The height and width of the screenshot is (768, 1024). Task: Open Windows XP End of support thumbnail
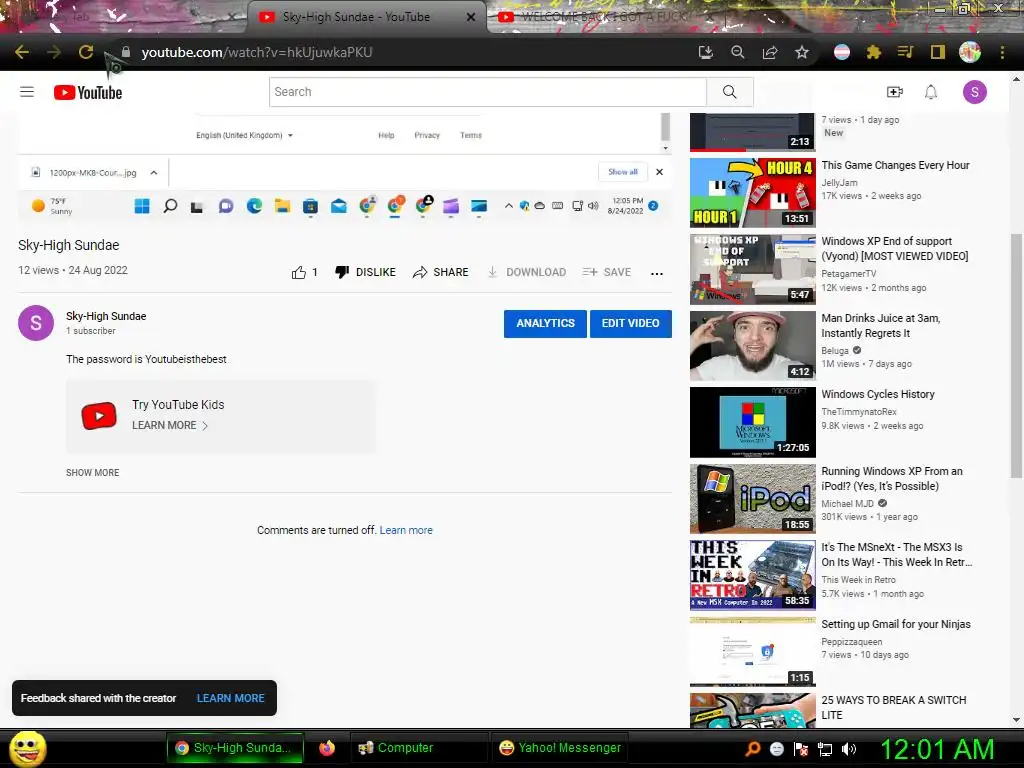[x=752, y=269]
